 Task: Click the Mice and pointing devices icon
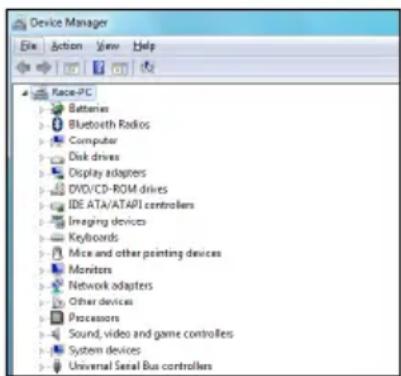[x=57, y=253]
